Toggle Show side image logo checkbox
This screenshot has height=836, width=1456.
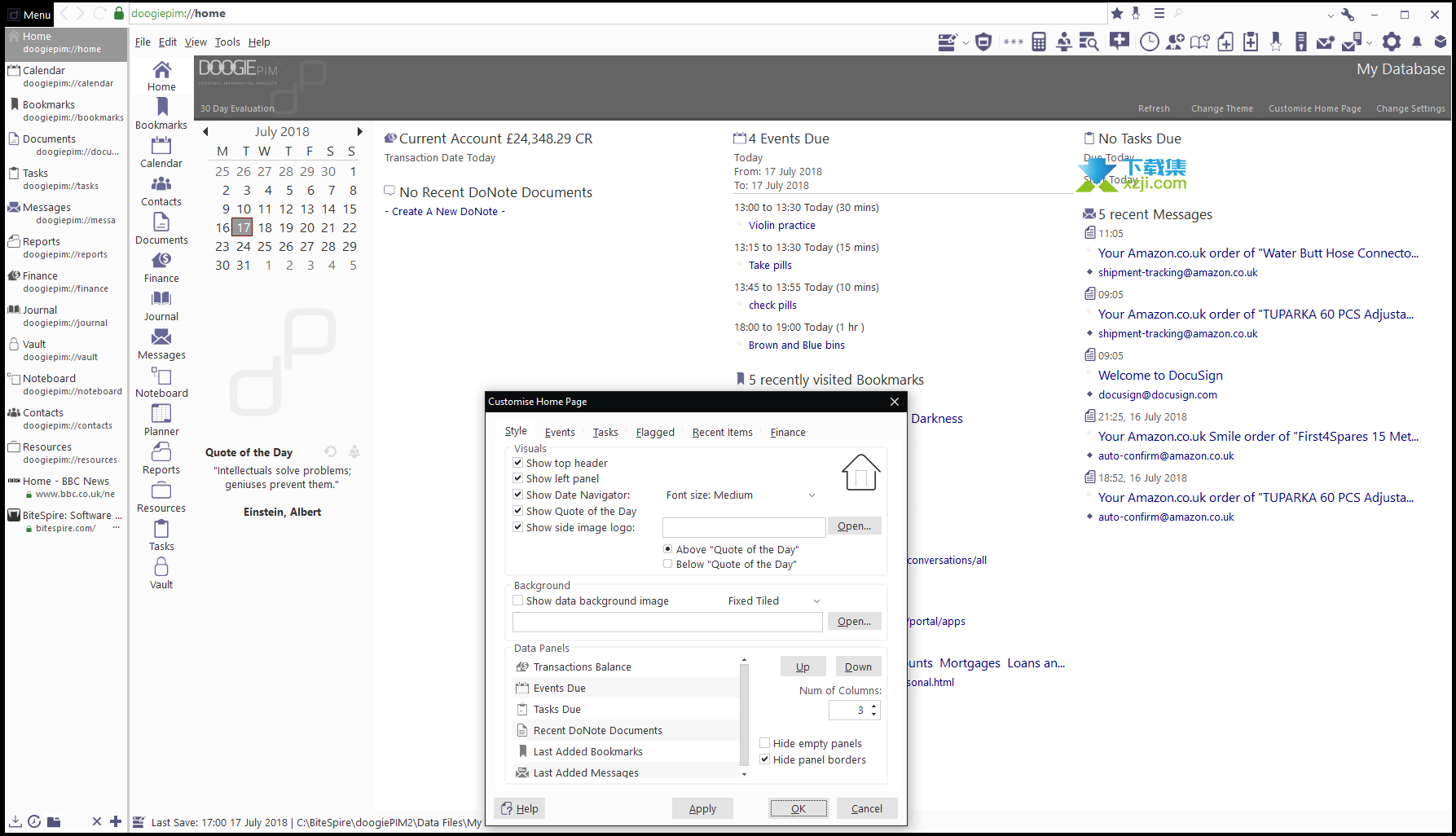pyautogui.click(x=517, y=526)
